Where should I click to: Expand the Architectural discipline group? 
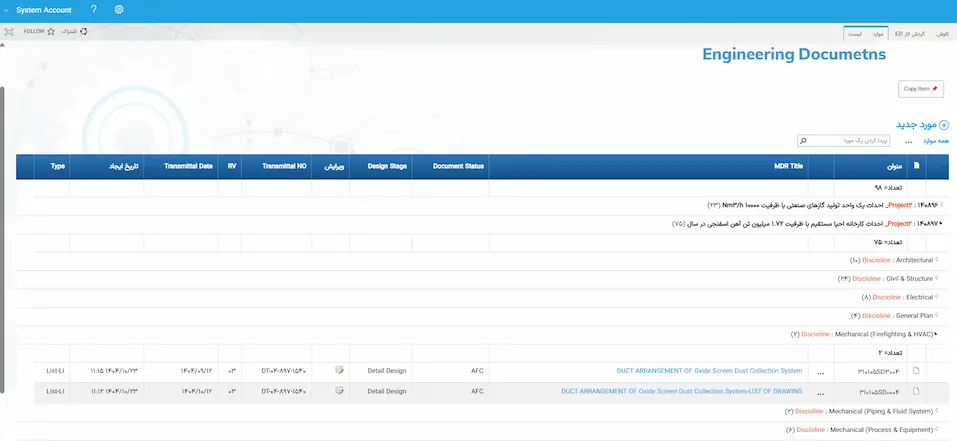[x=936, y=260]
